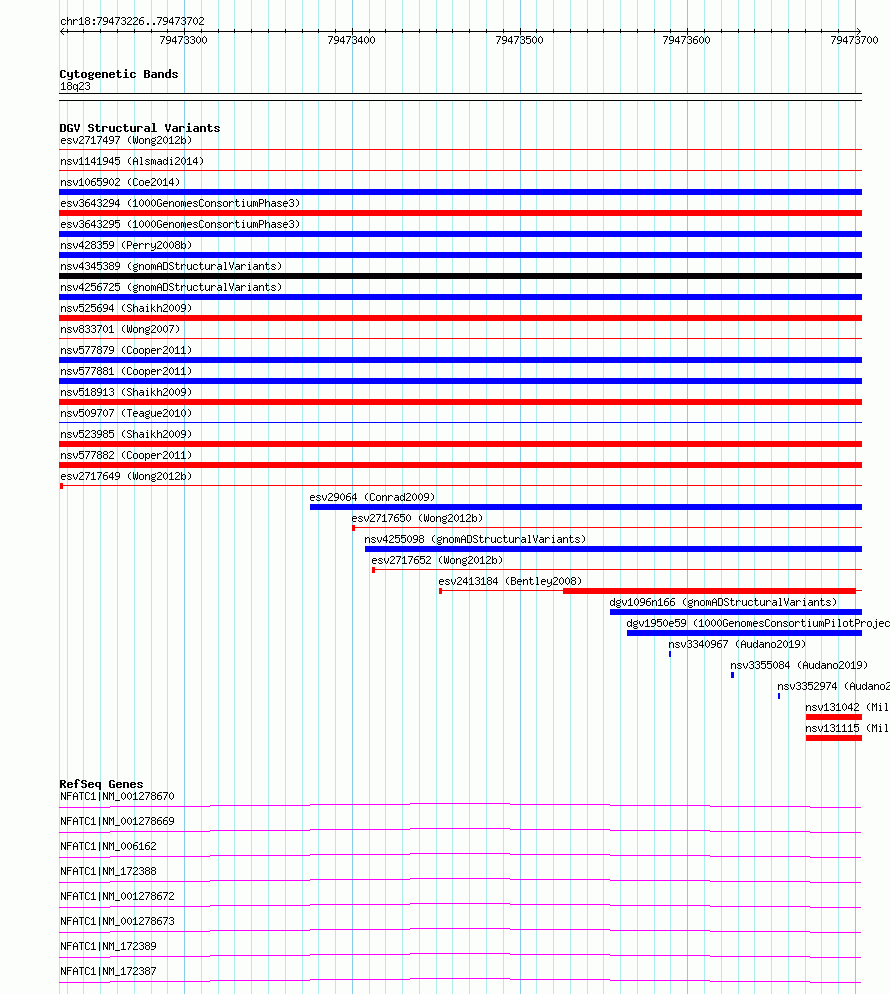
Task: Click the NFATC1|NM_001278669 transcript label
Action: [x=117, y=821]
